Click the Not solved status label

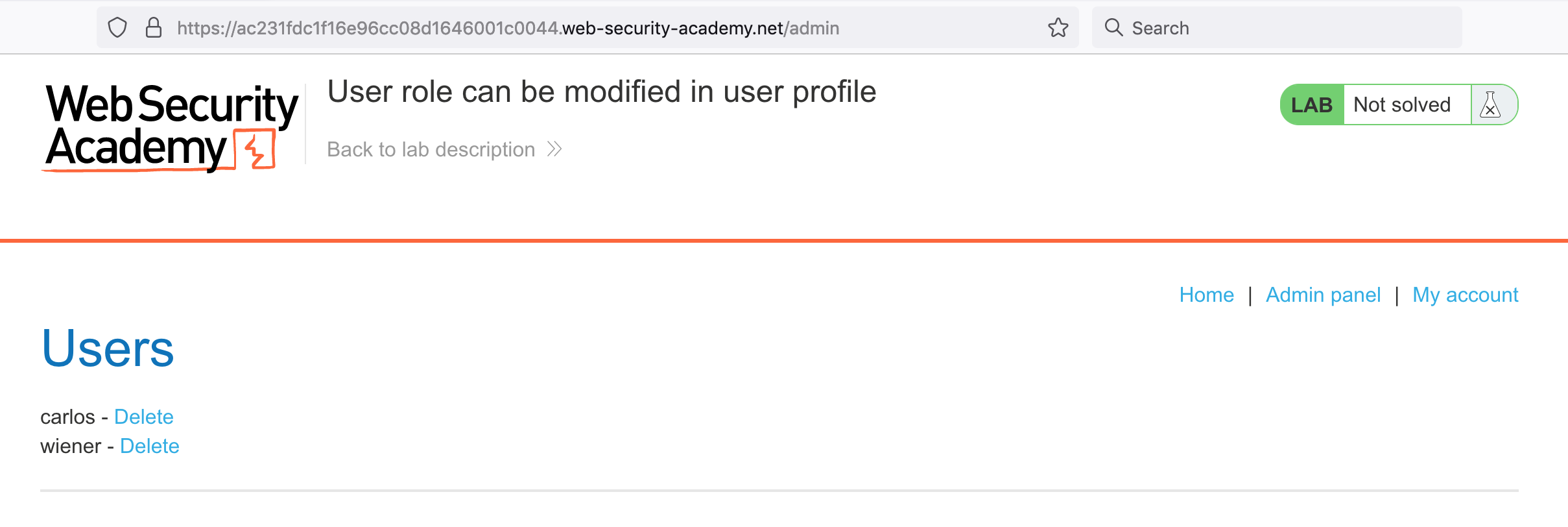[x=1402, y=104]
